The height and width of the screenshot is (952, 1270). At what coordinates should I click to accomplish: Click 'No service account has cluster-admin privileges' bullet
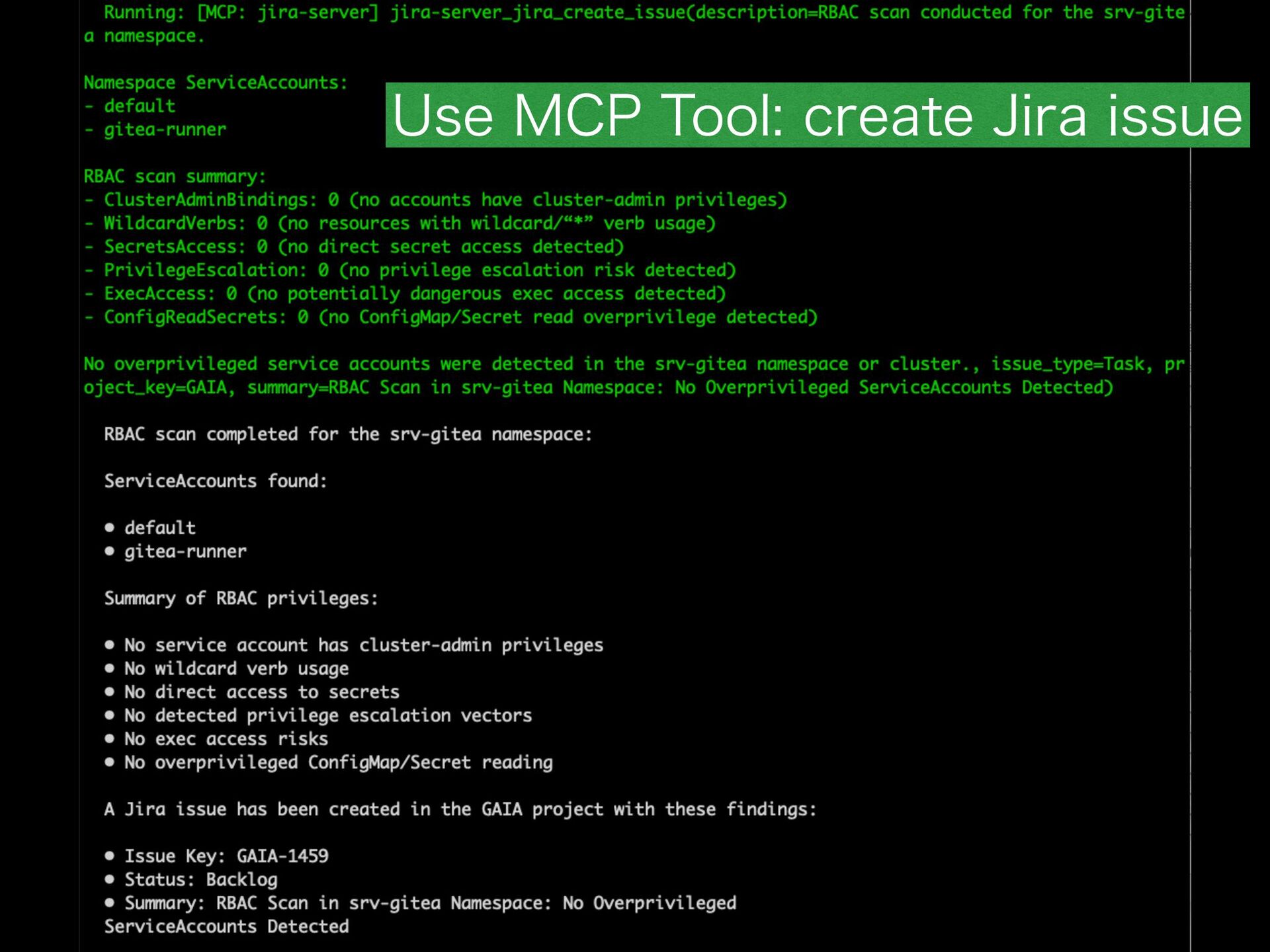point(363,645)
